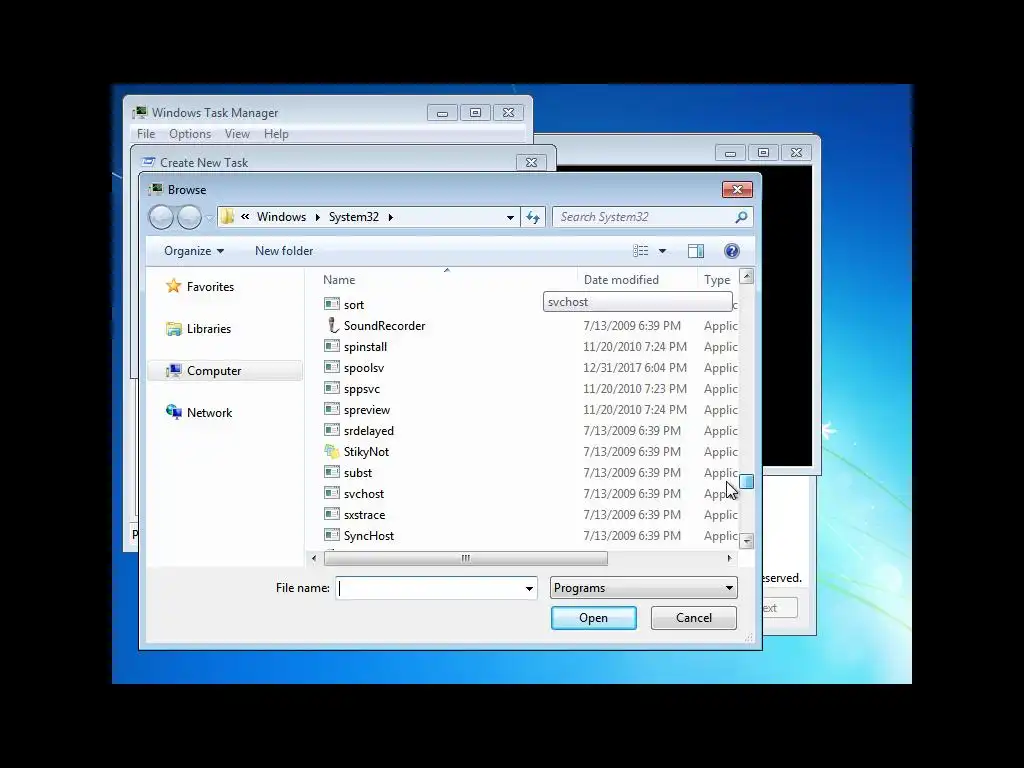This screenshot has height=768, width=1024.
Task: Select the sxstrace application icon
Action: coord(332,514)
